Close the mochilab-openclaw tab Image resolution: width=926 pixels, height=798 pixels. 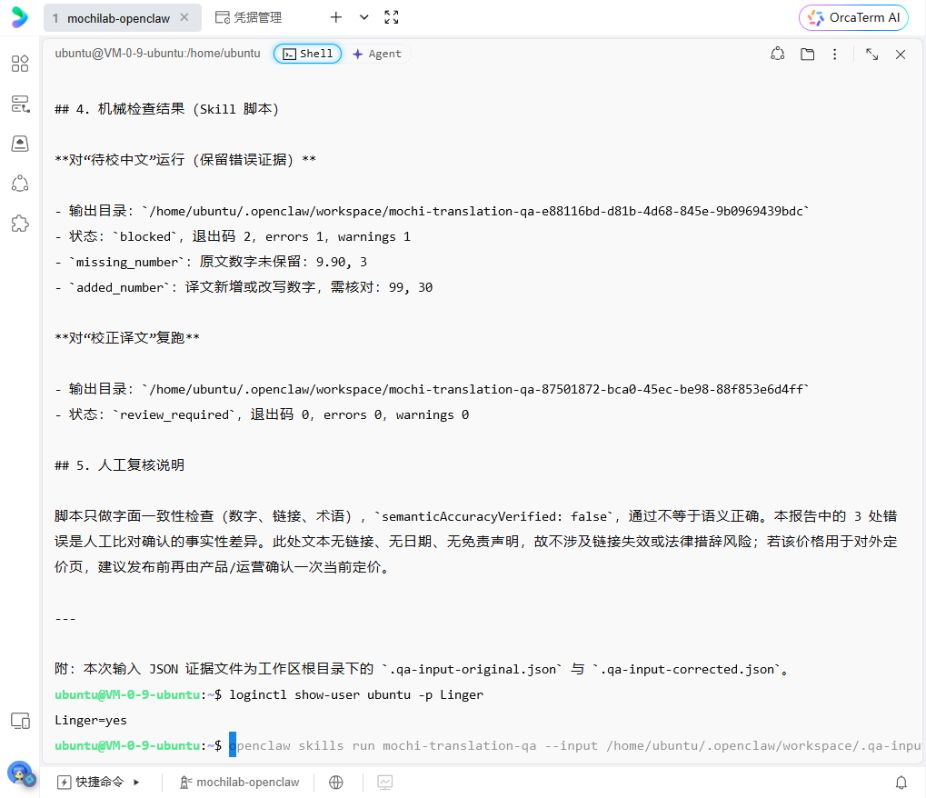pyautogui.click(x=184, y=18)
